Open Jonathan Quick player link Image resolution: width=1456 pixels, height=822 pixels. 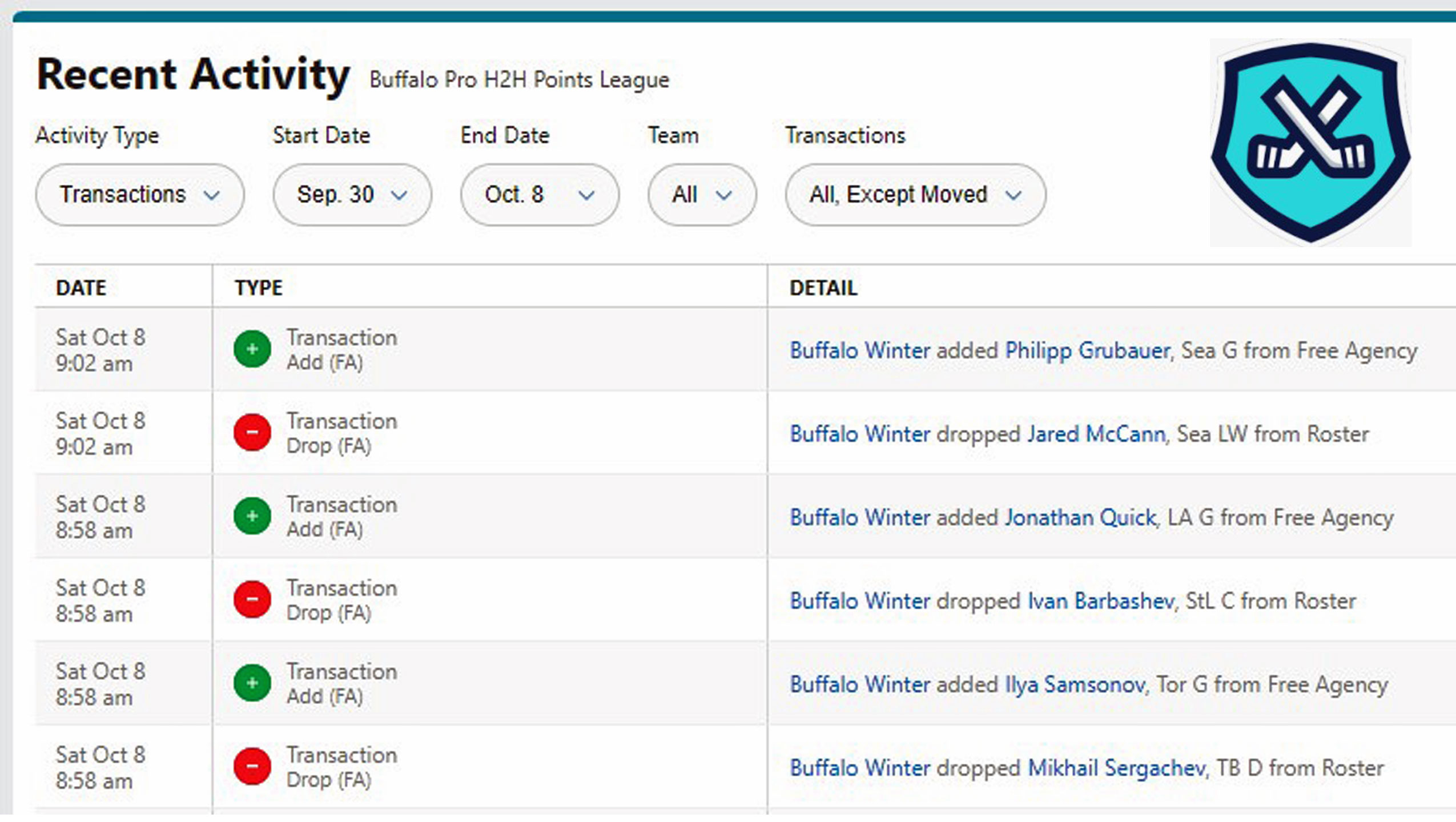click(1080, 518)
